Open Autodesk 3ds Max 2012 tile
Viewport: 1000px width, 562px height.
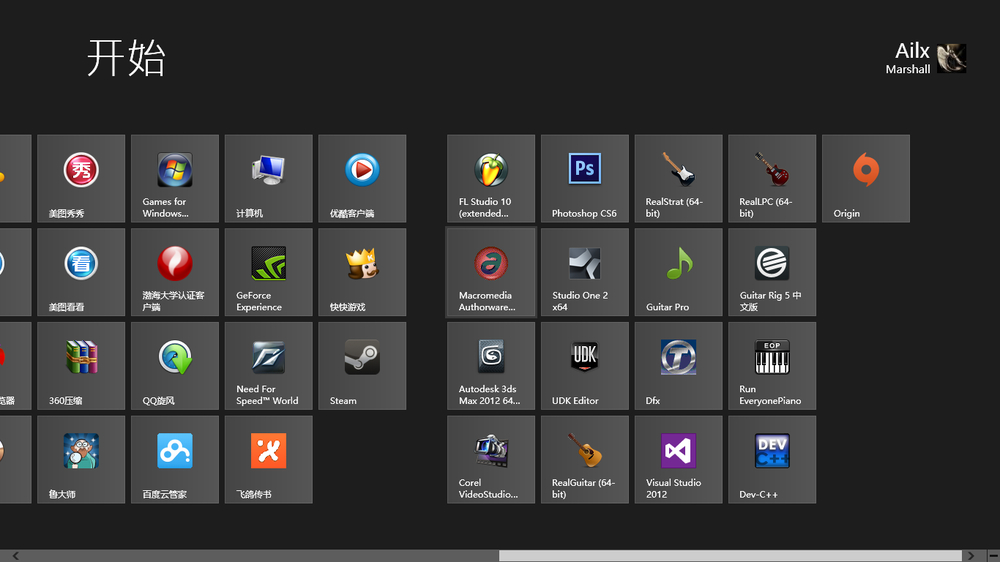click(491, 366)
